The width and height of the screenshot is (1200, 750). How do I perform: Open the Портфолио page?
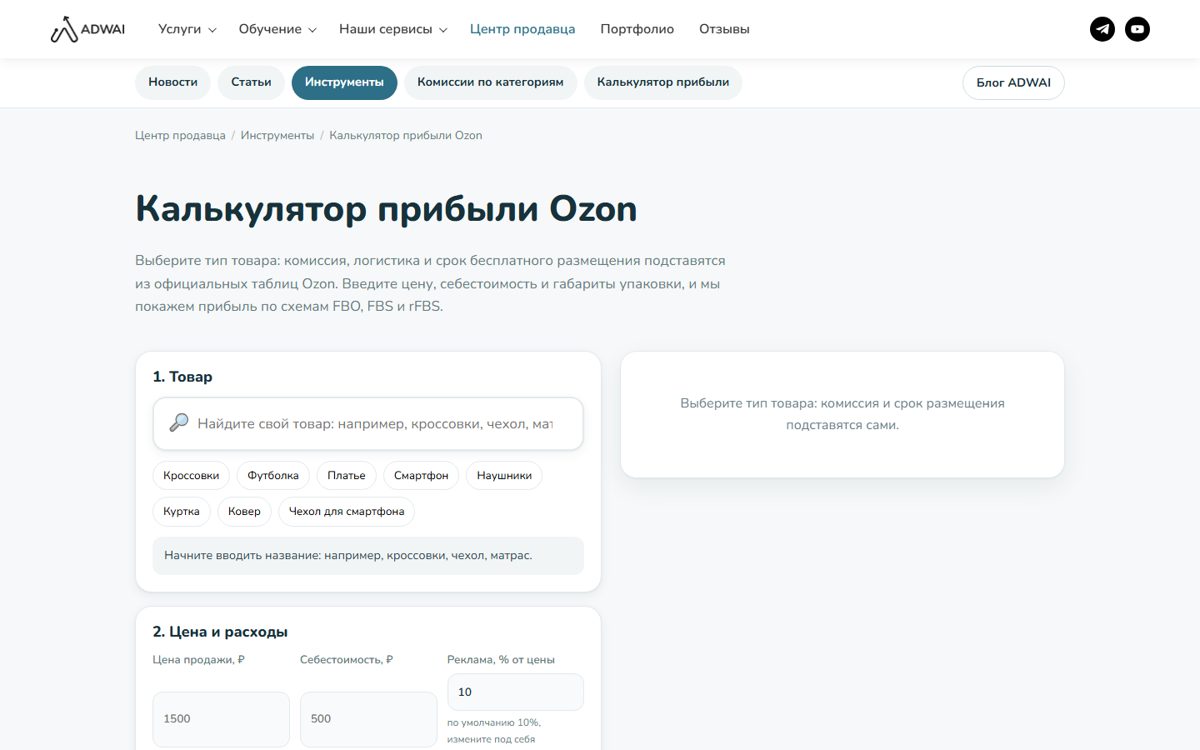(637, 29)
